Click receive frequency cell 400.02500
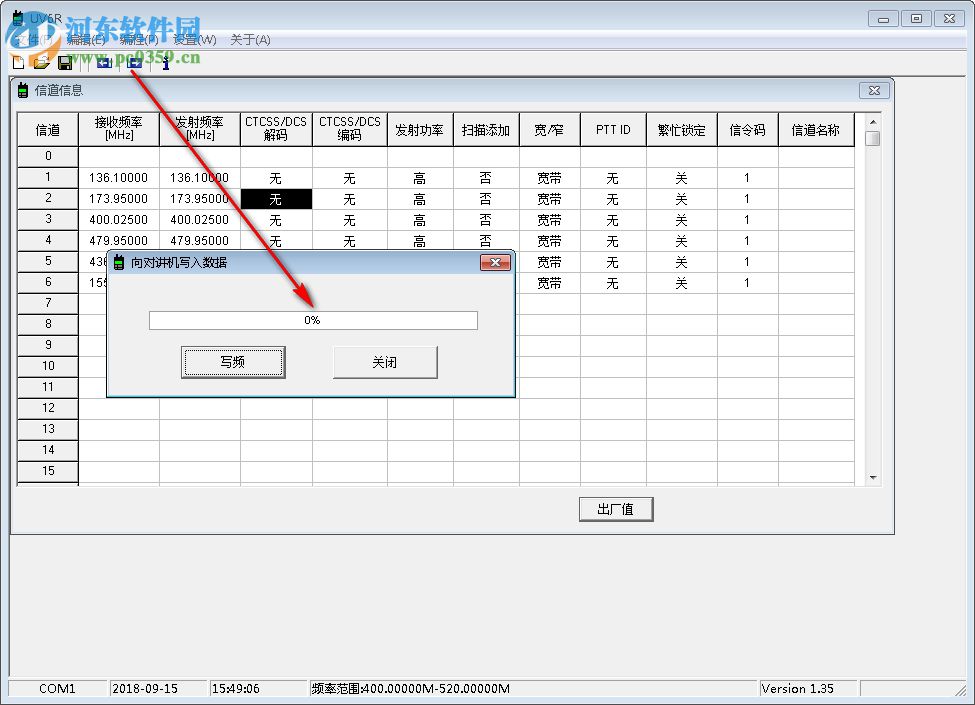The width and height of the screenshot is (975, 705). (x=119, y=220)
